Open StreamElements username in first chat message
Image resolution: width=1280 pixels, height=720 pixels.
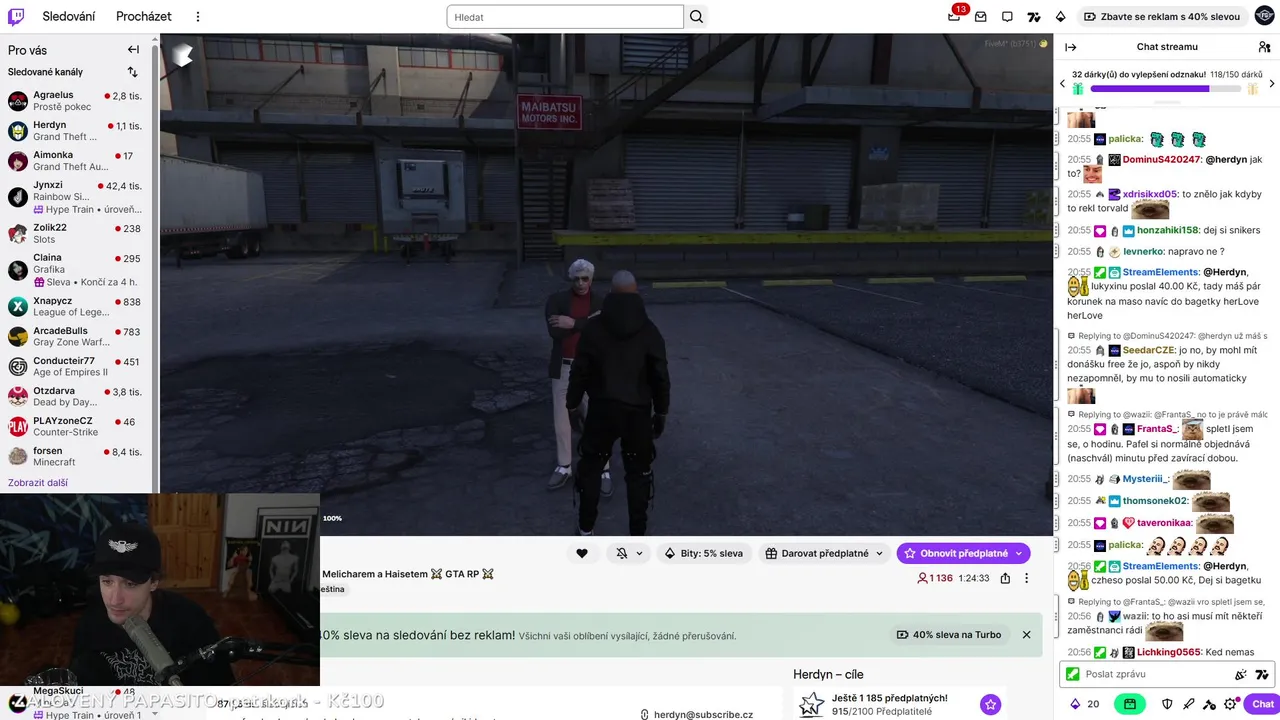point(1160,272)
